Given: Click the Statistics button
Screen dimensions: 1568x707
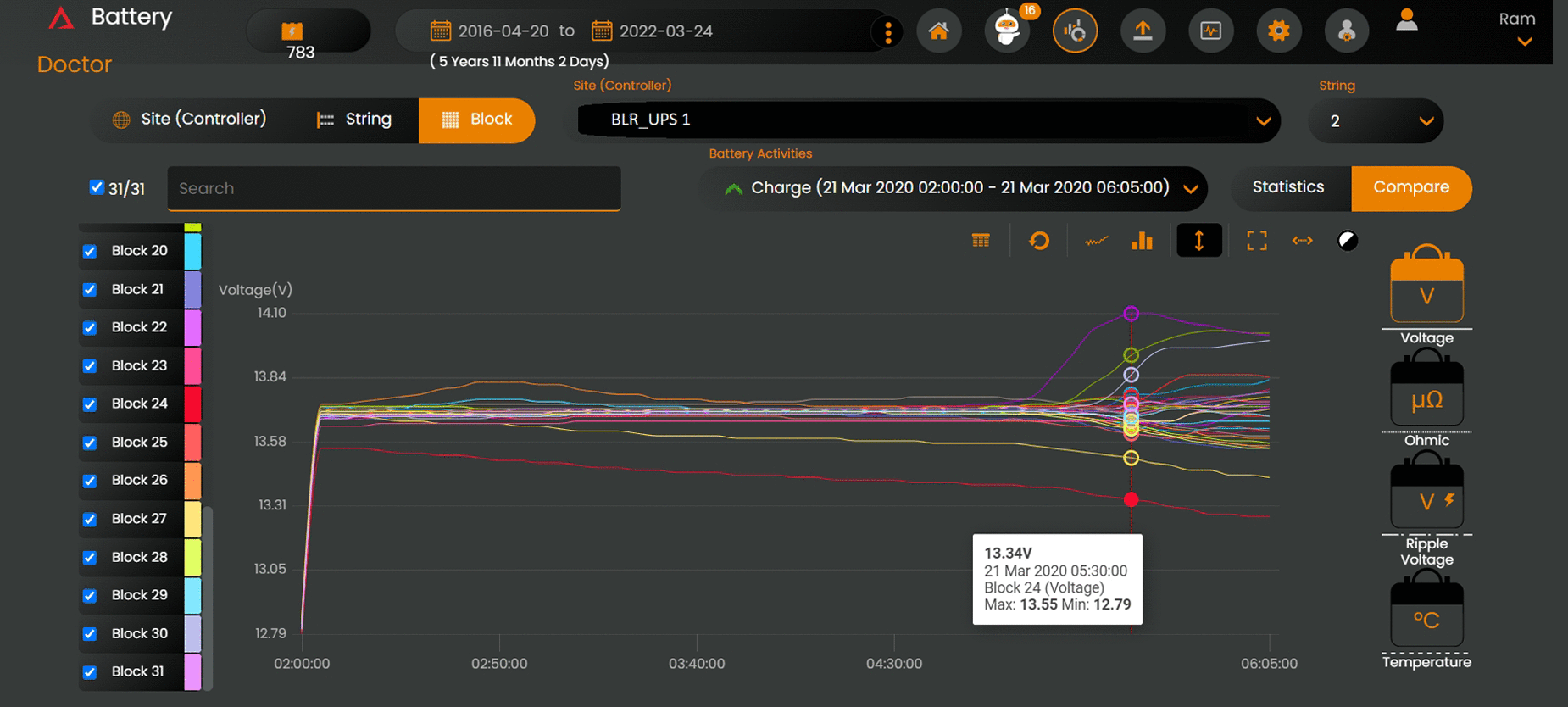Looking at the screenshot, I should point(1287,187).
